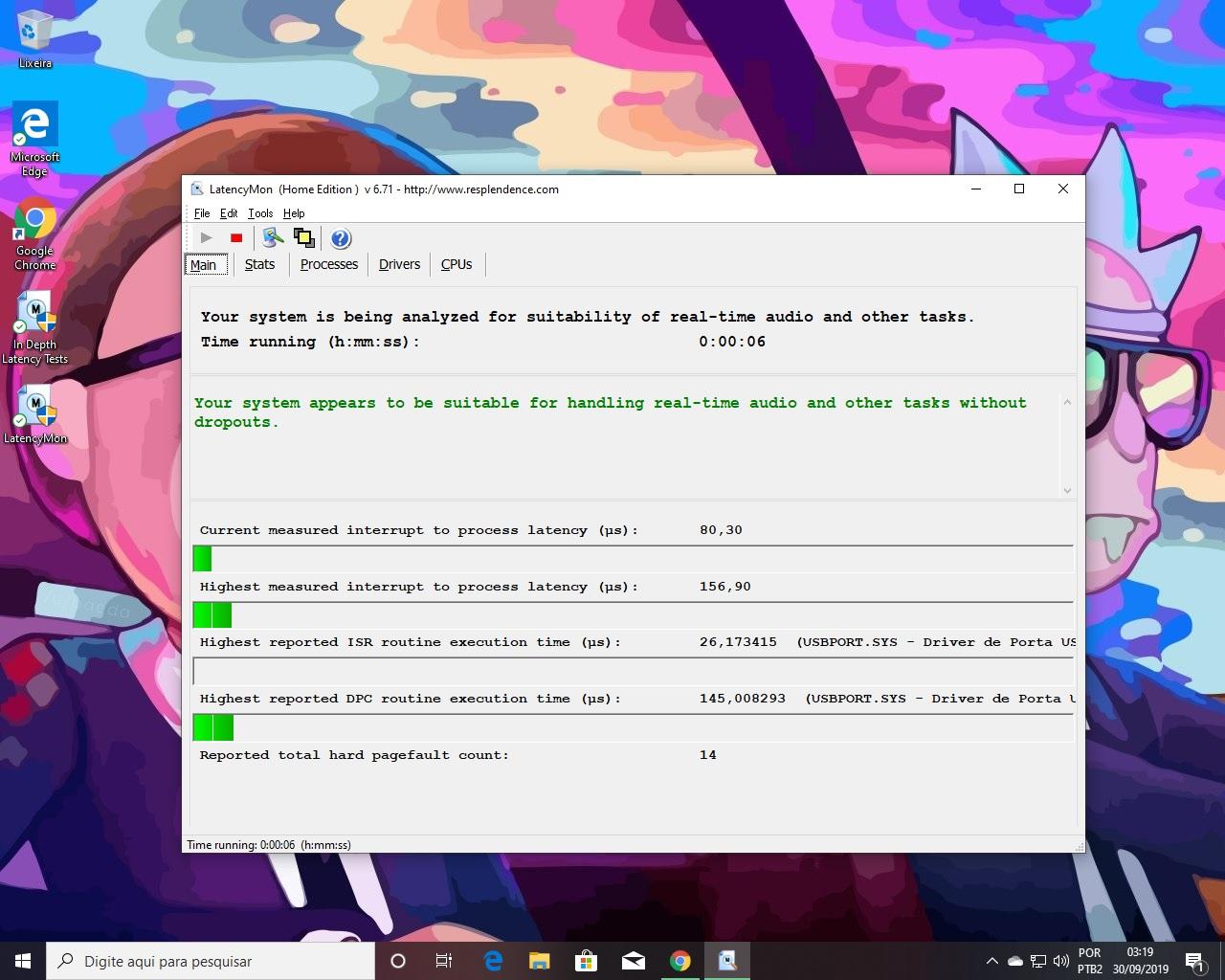The width and height of the screenshot is (1225, 980).
Task: Close the LatencyMon window
Action: (x=1063, y=189)
